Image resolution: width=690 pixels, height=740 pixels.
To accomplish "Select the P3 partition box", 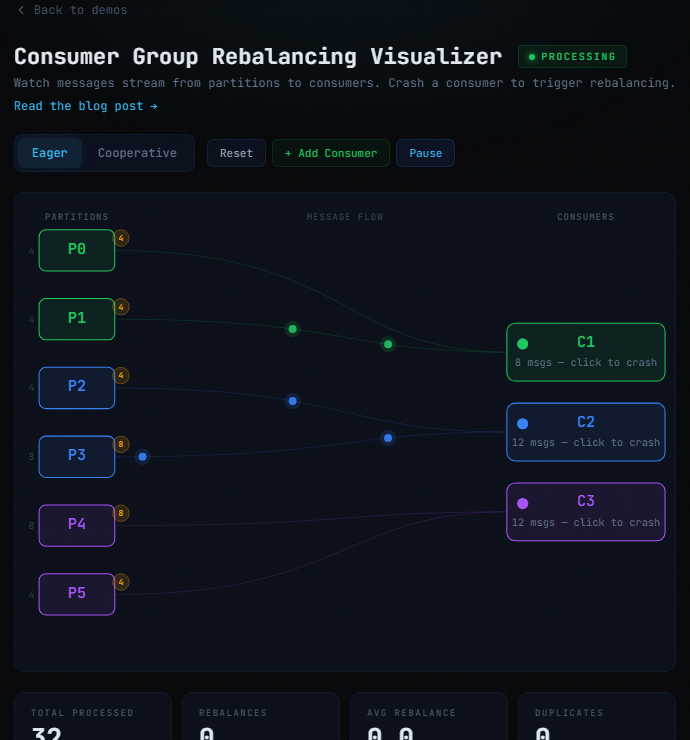I will (77, 456).
